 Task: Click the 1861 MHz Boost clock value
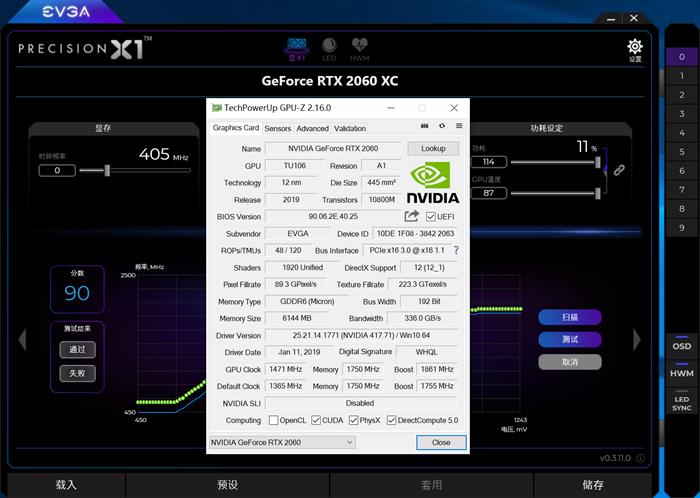pos(437,369)
